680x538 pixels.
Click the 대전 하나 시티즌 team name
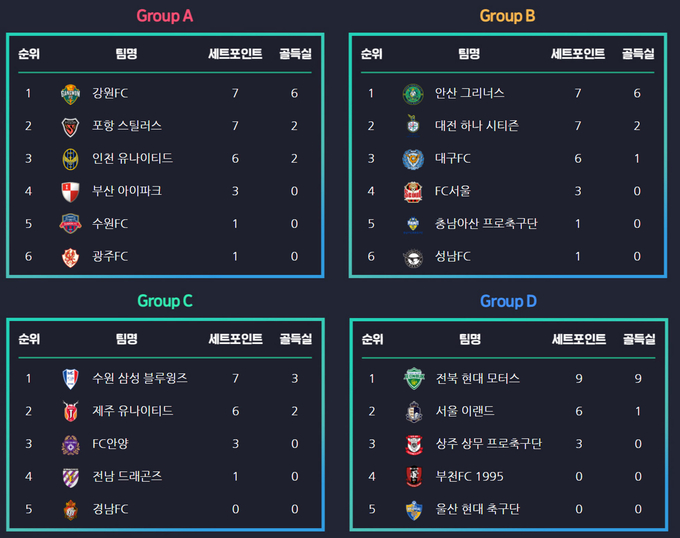477,126
